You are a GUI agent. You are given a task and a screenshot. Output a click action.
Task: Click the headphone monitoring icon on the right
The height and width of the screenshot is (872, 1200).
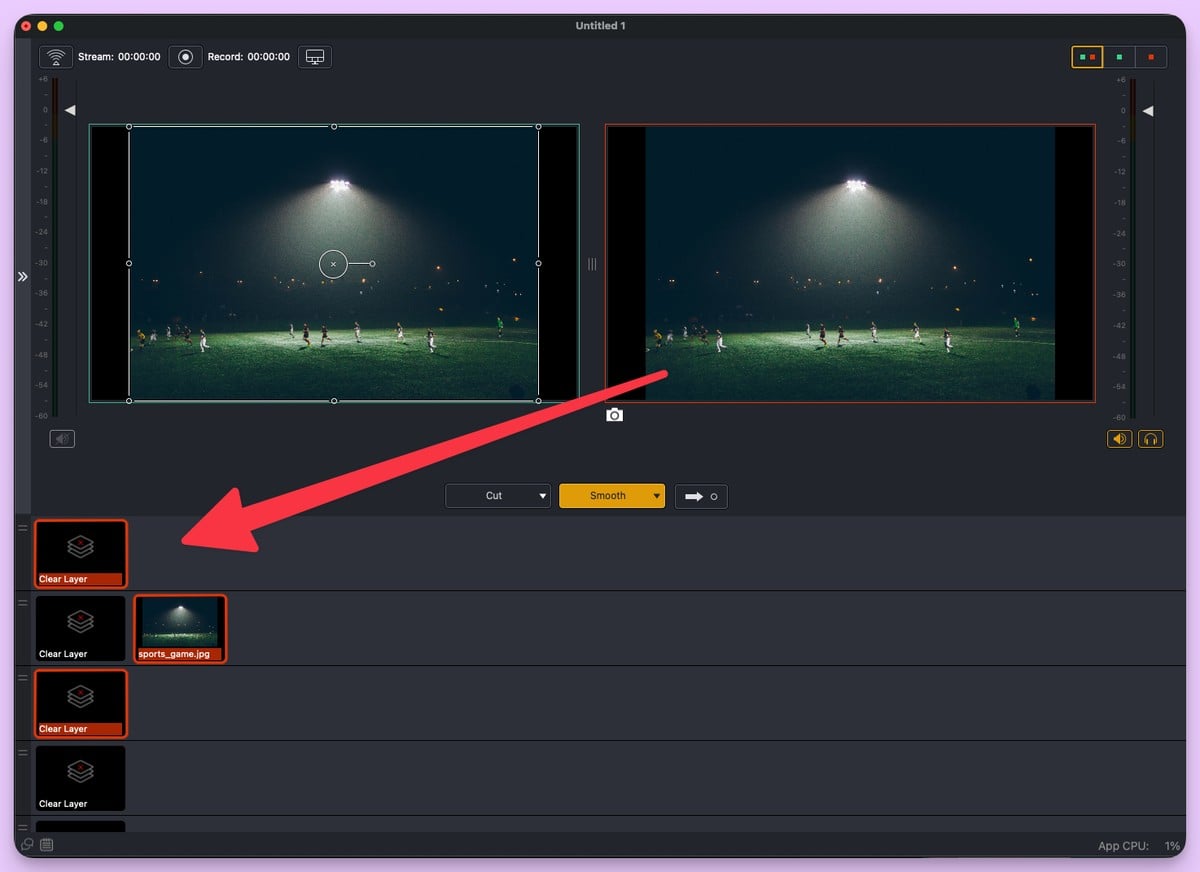coord(1151,438)
